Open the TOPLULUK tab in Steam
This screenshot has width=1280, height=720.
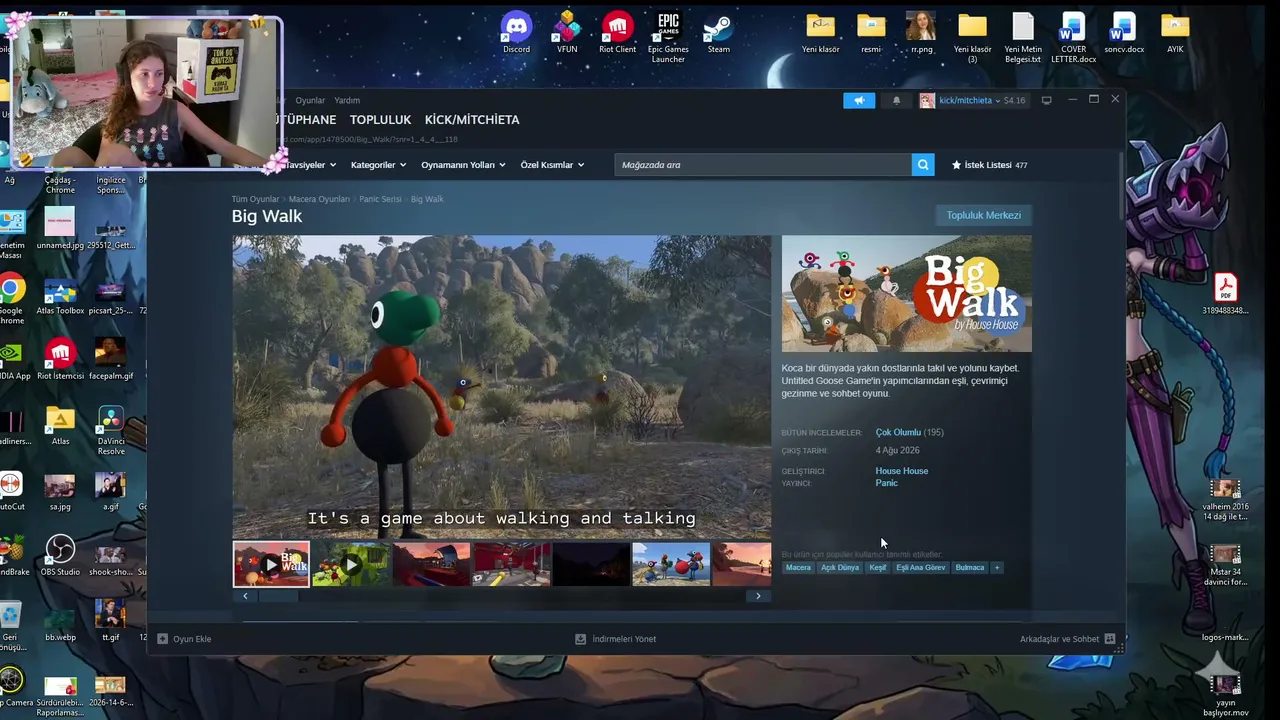tap(380, 120)
